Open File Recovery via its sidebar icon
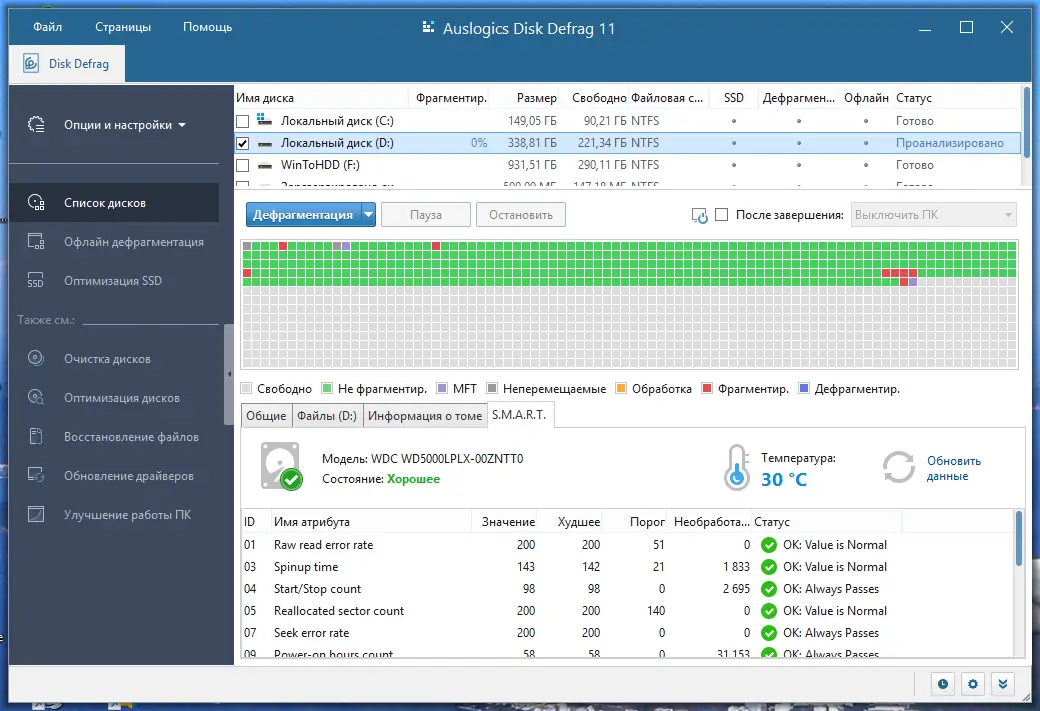 point(36,437)
